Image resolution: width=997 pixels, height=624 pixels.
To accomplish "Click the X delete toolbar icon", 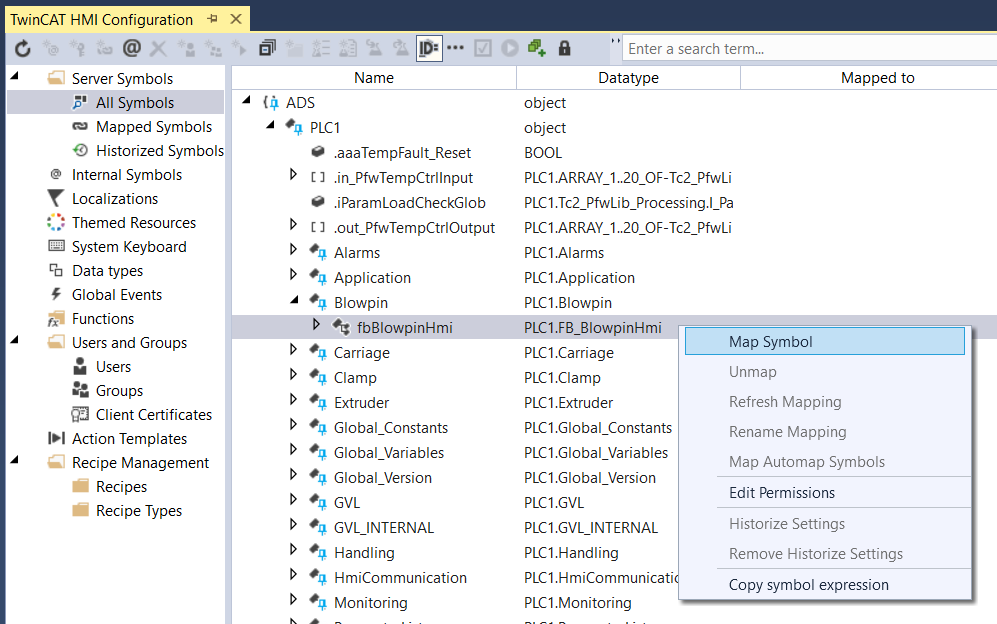I will tap(158, 48).
